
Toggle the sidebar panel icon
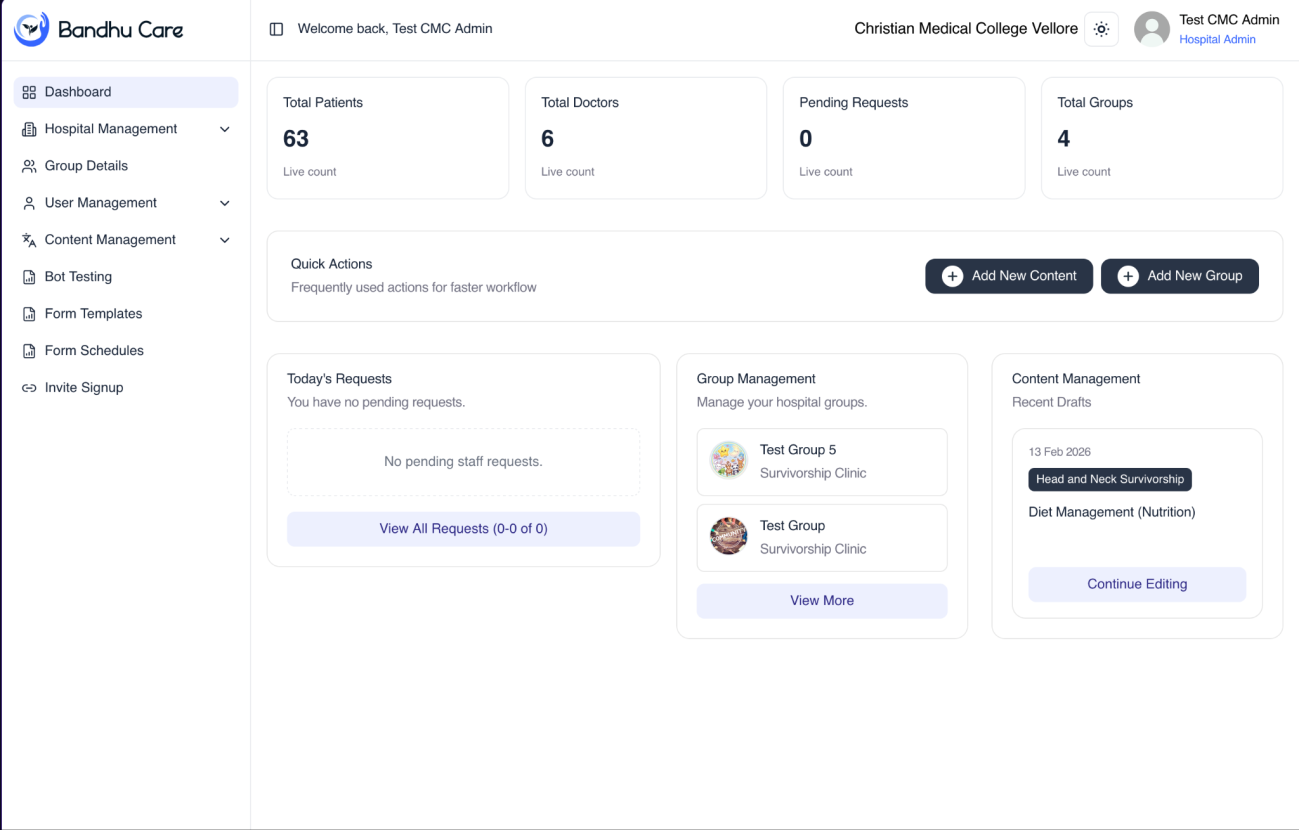[277, 29]
